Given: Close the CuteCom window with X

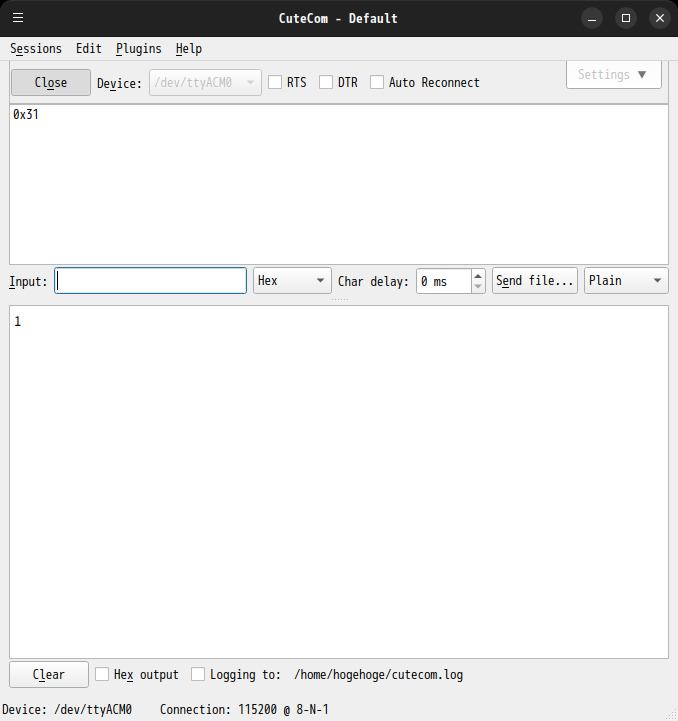Looking at the screenshot, I should 660,18.
